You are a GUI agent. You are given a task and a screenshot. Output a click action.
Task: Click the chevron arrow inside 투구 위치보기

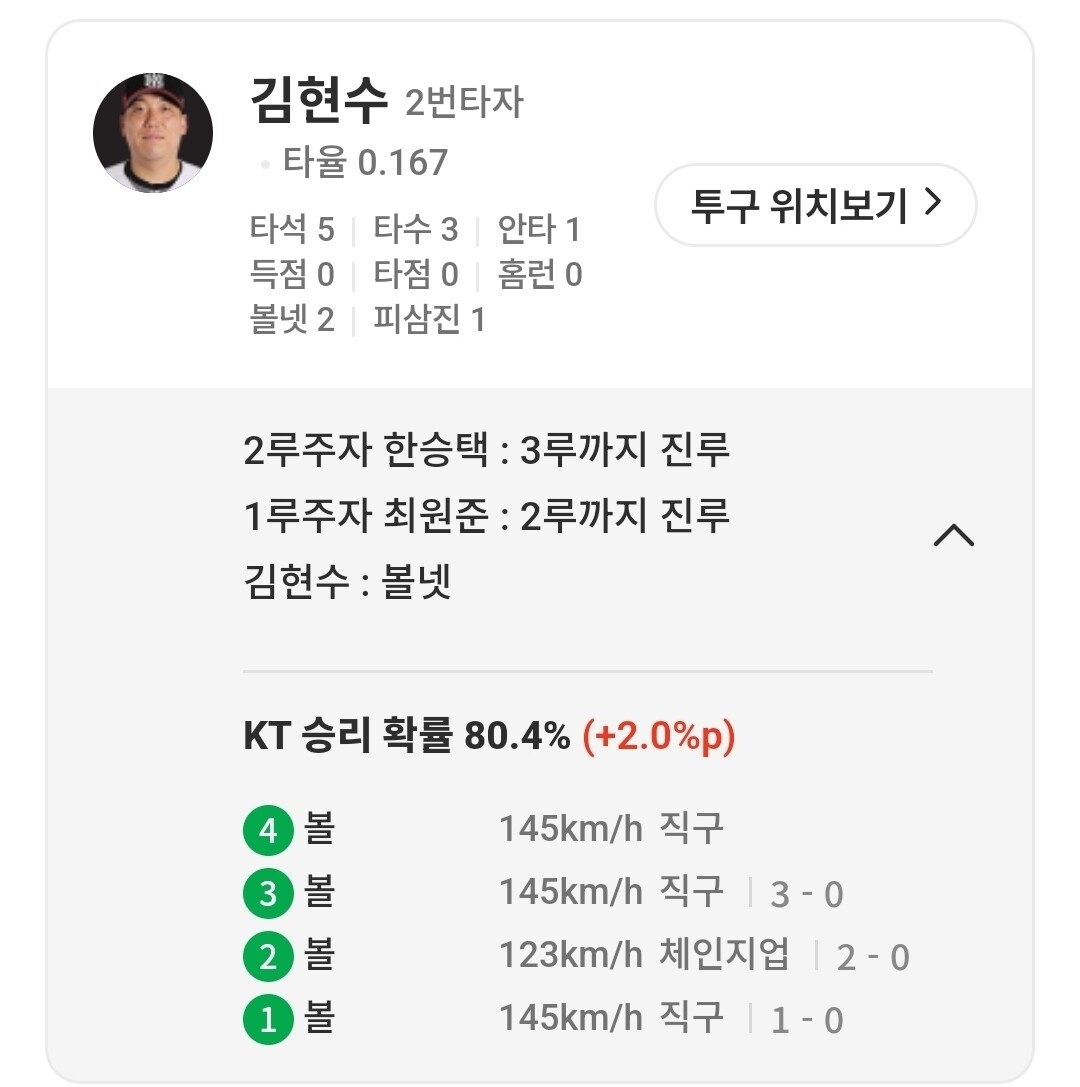pyautogui.click(x=932, y=204)
